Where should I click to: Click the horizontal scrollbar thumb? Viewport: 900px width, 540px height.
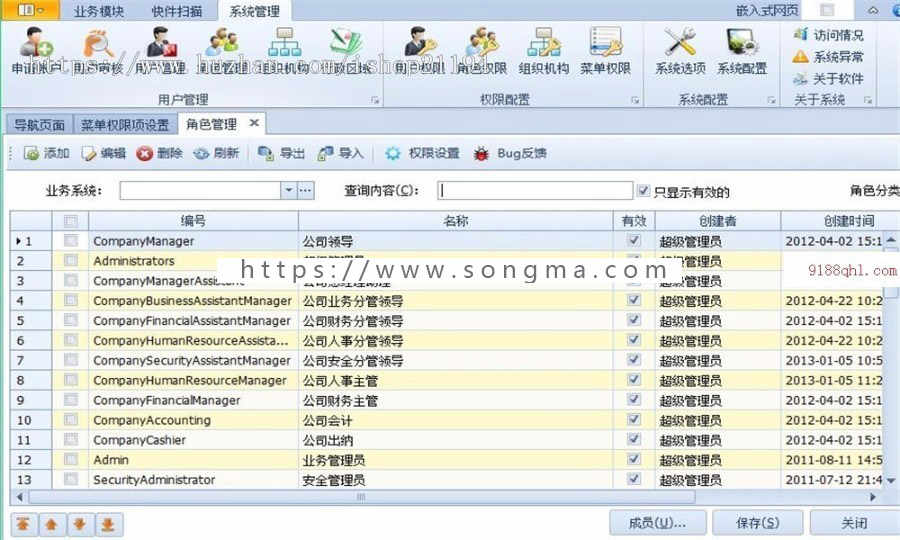(x=362, y=497)
